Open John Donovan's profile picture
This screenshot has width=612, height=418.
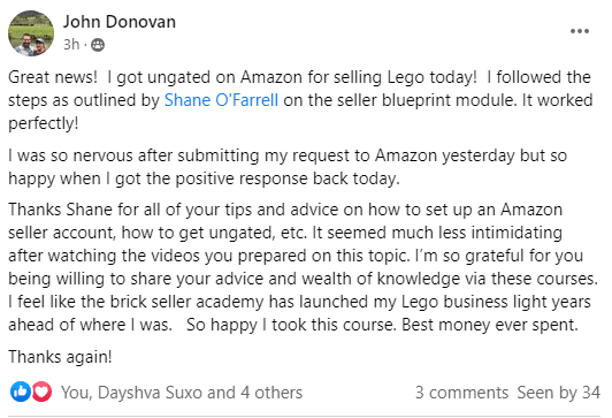pos(30,34)
